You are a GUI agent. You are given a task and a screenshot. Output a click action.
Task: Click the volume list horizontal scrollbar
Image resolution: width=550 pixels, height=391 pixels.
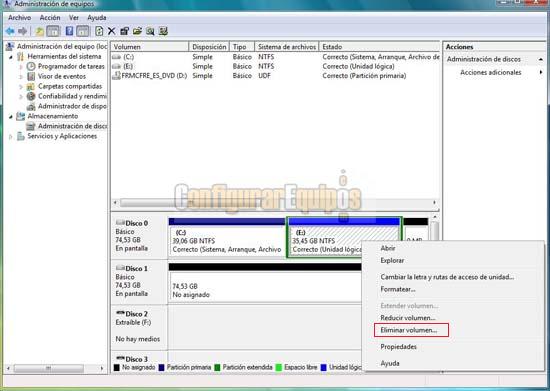coord(275,203)
